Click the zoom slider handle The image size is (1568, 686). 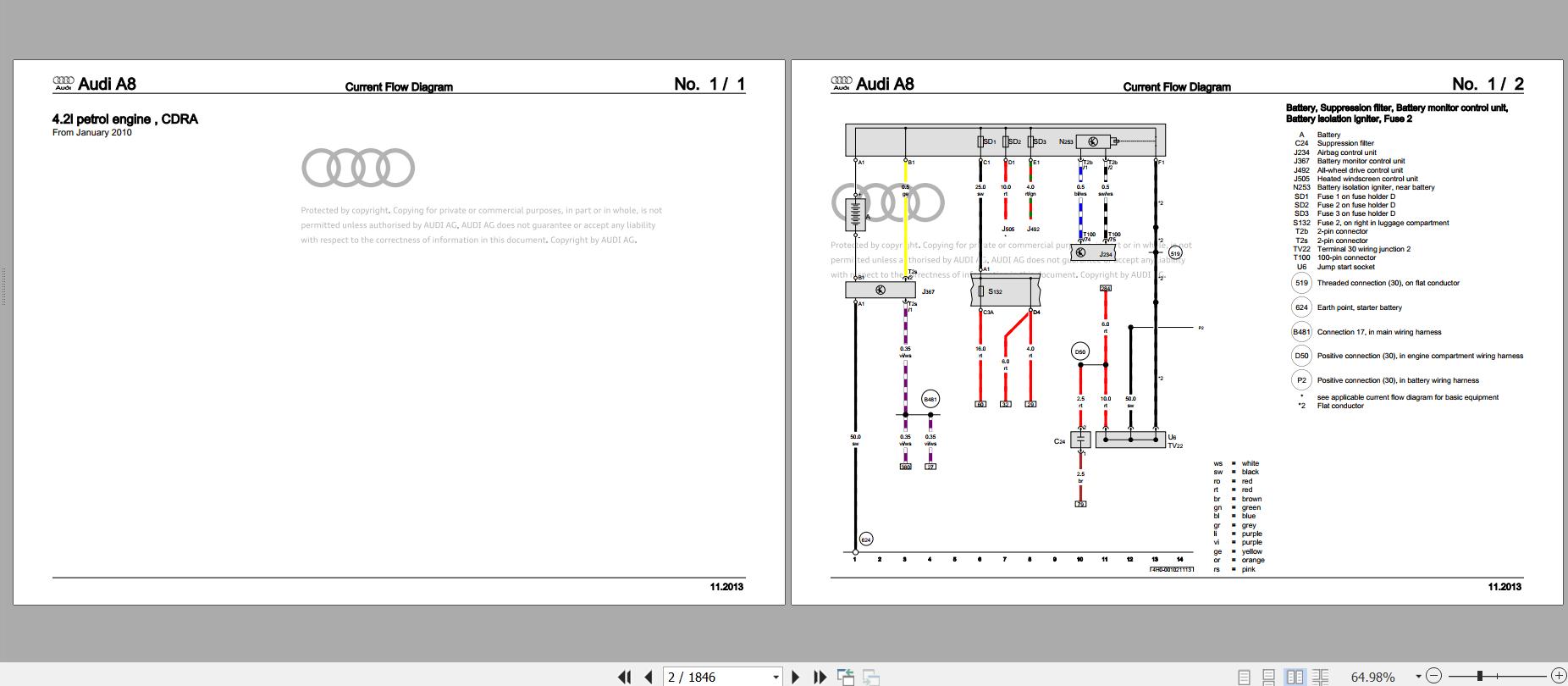[1480, 676]
